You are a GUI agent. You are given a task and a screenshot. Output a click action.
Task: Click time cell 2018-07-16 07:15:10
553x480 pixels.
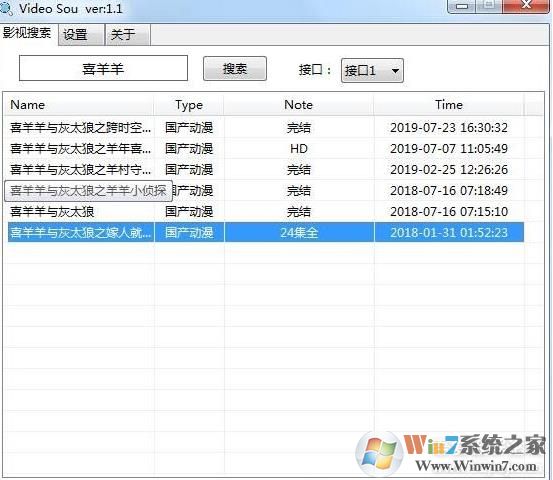(x=449, y=212)
